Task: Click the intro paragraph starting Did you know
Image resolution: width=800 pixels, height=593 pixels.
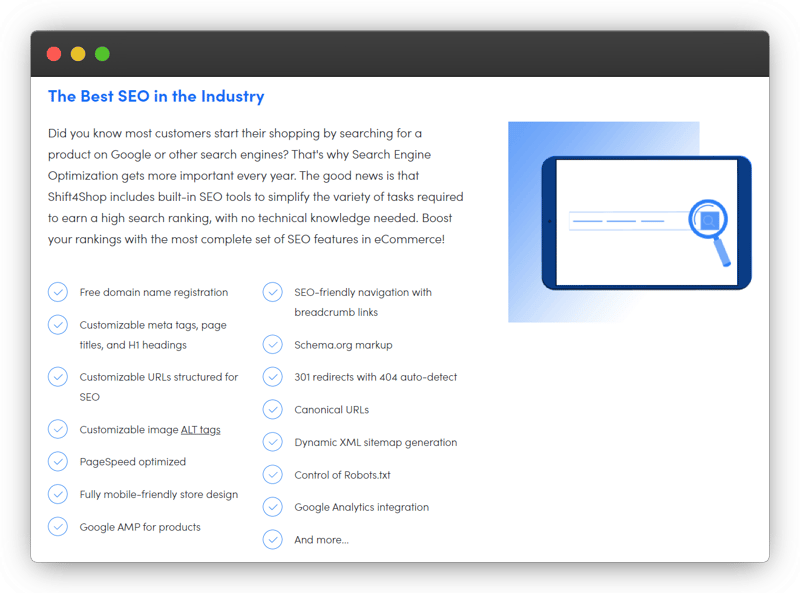Action: tap(256, 186)
